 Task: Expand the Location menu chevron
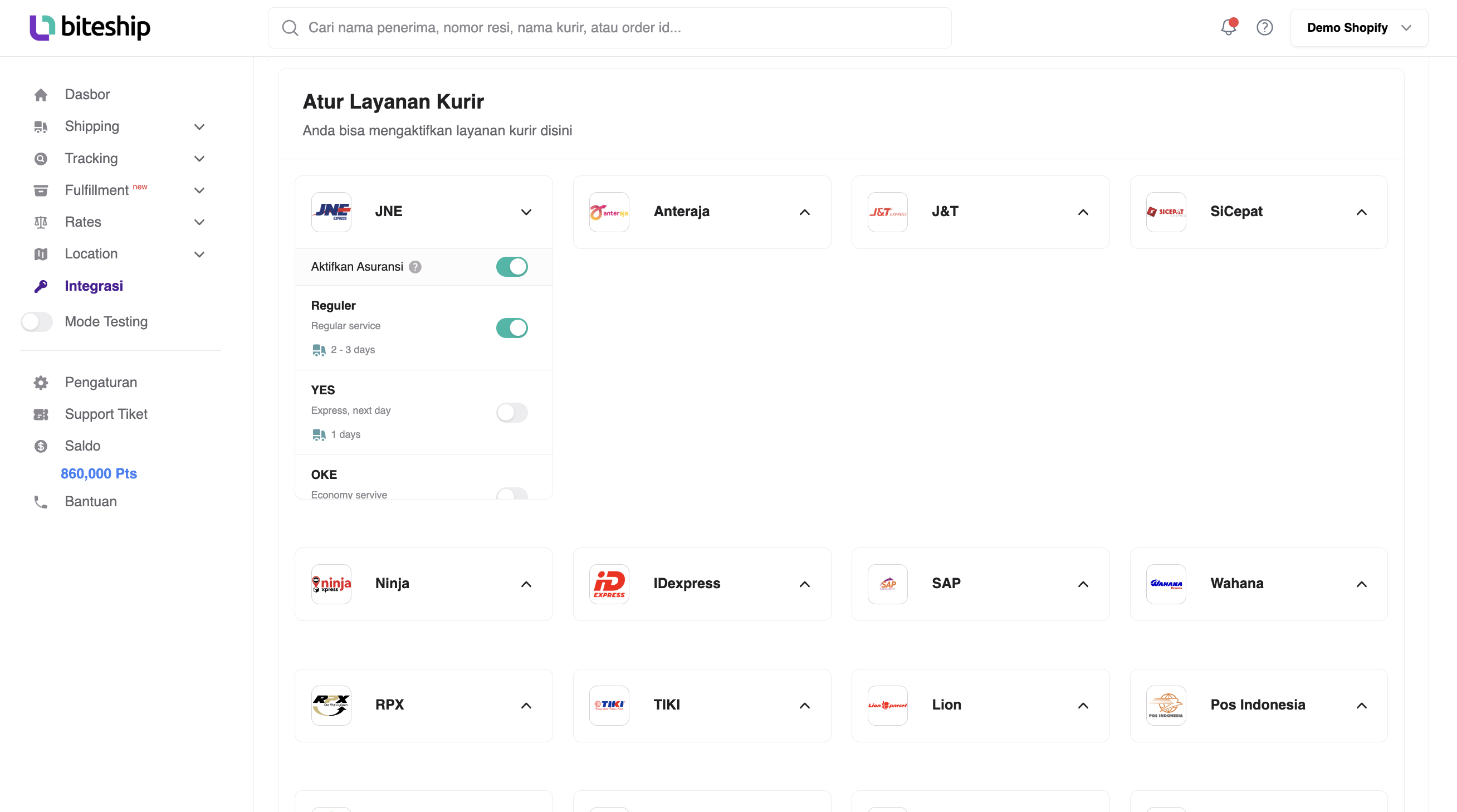(x=199, y=254)
